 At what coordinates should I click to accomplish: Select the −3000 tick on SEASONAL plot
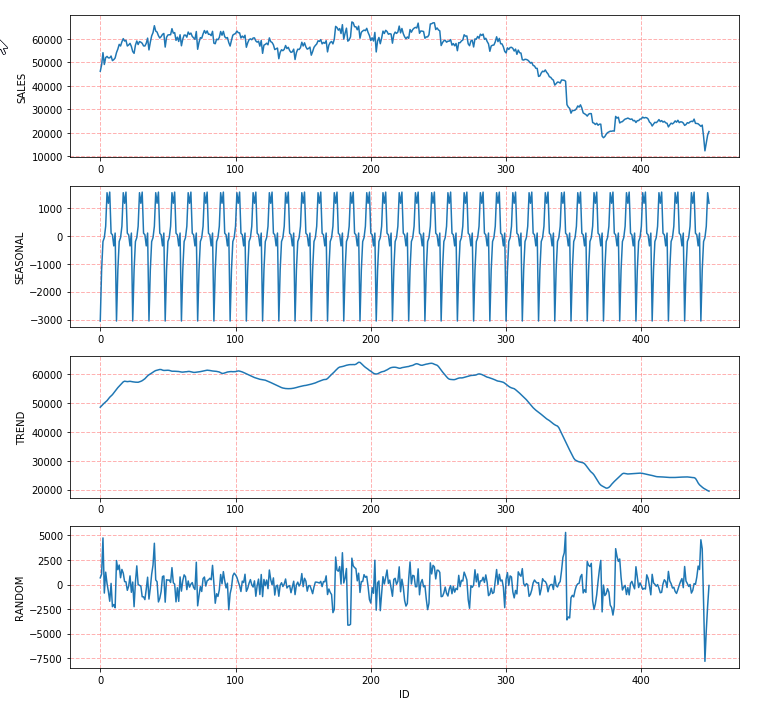pos(46,320)
